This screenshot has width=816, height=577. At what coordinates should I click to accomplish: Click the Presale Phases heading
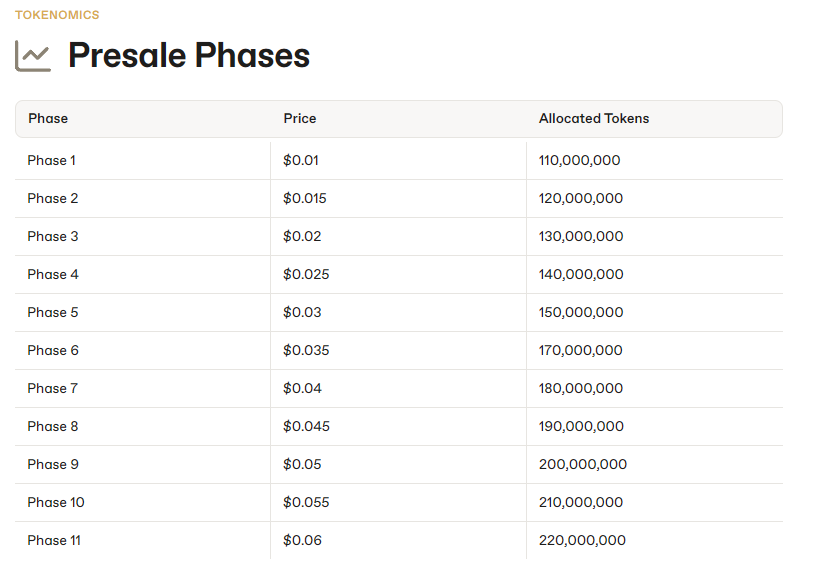pos(189,55)
